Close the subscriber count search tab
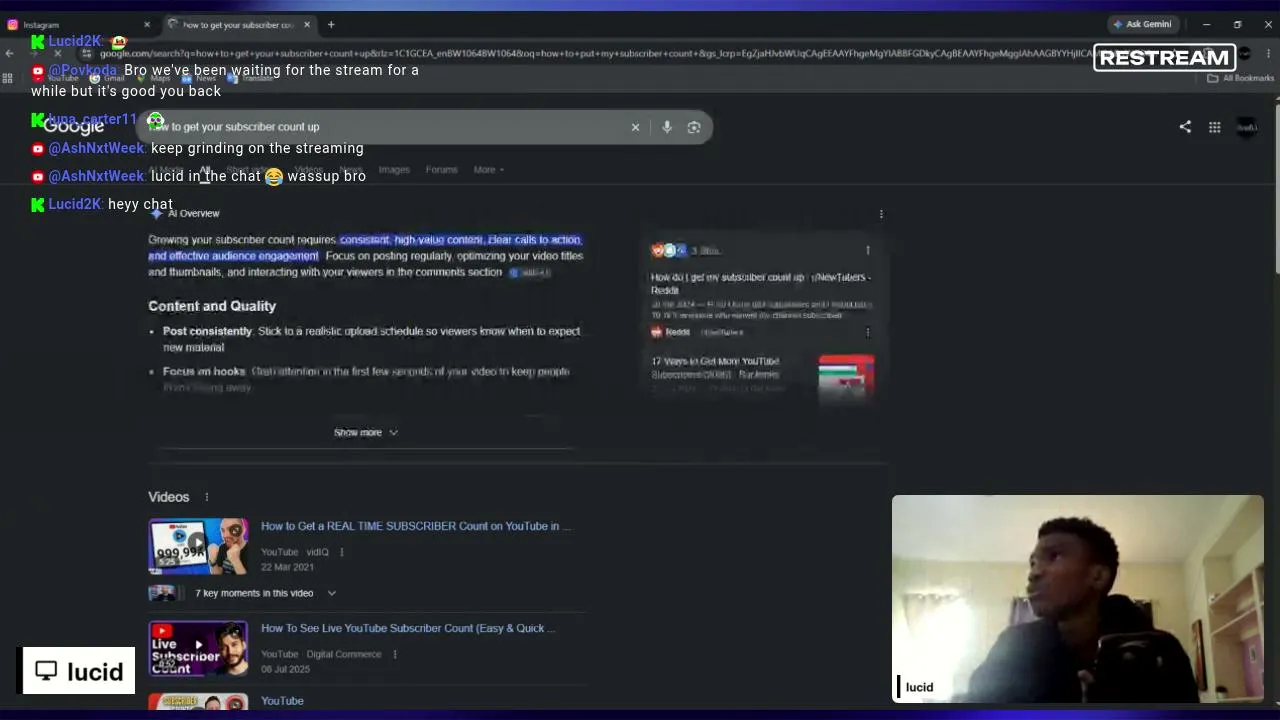 click(307, 24)
